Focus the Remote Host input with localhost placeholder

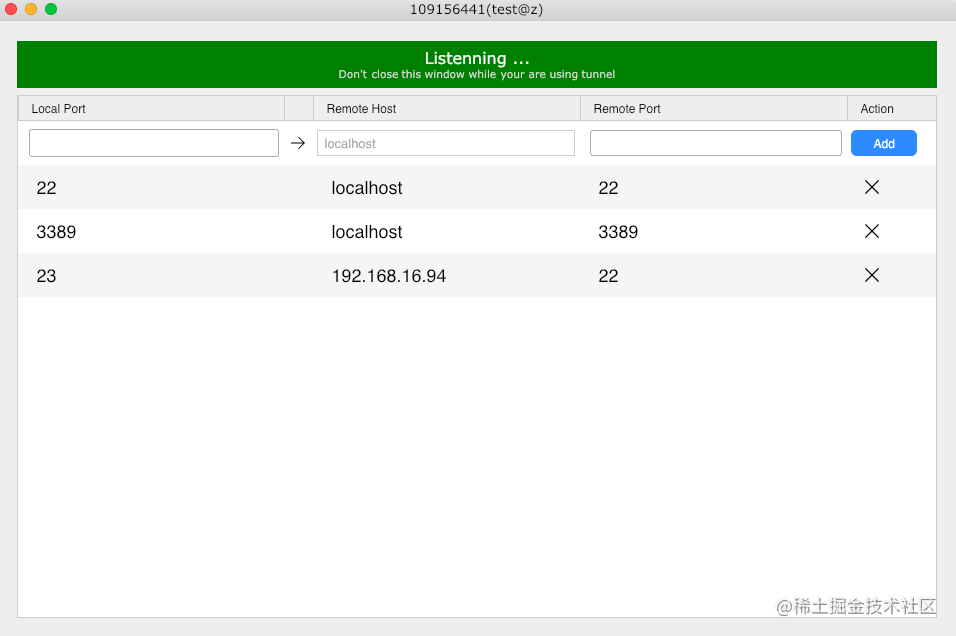tap(446, 143)
